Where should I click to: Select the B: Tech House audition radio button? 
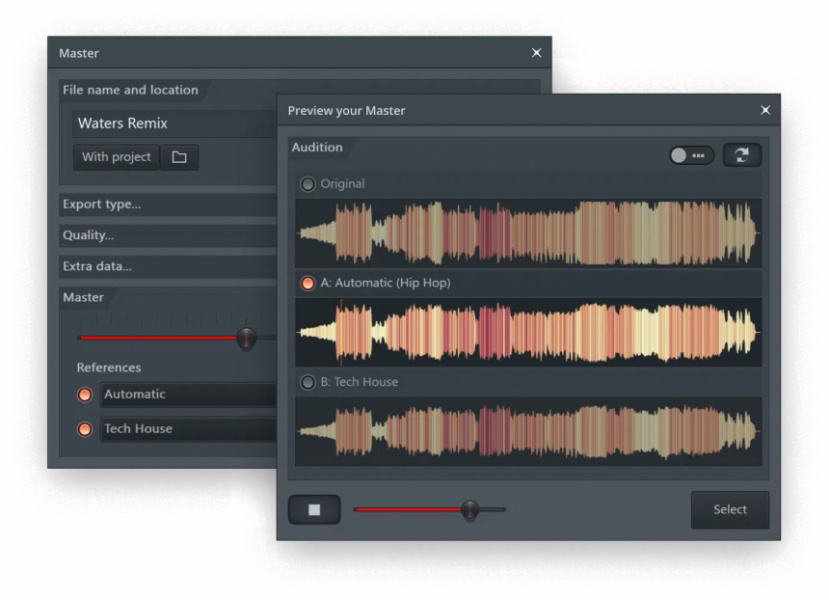pos(309,381)
